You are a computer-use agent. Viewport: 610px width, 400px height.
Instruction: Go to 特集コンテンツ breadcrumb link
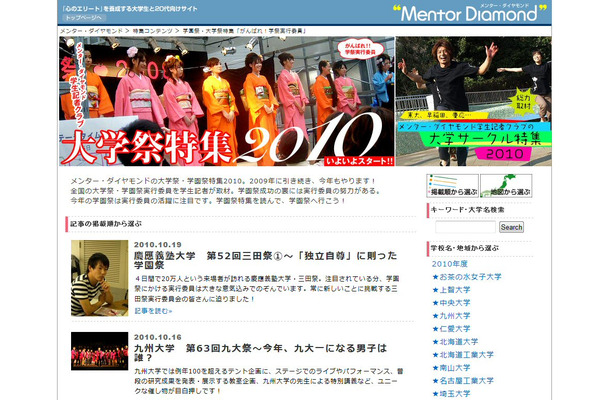(x=152, y=31)
